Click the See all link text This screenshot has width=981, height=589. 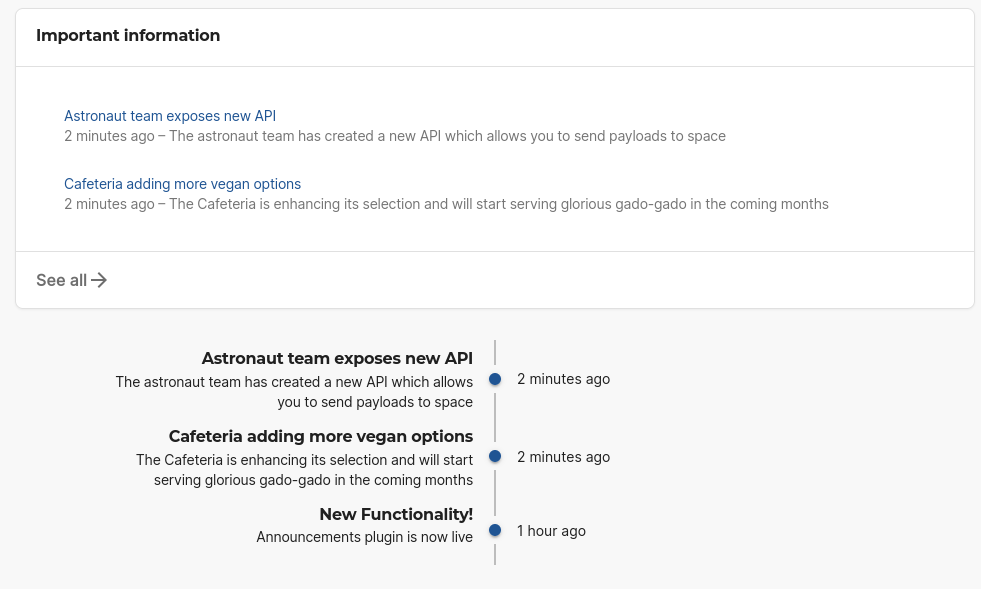(x=61, y=280)
